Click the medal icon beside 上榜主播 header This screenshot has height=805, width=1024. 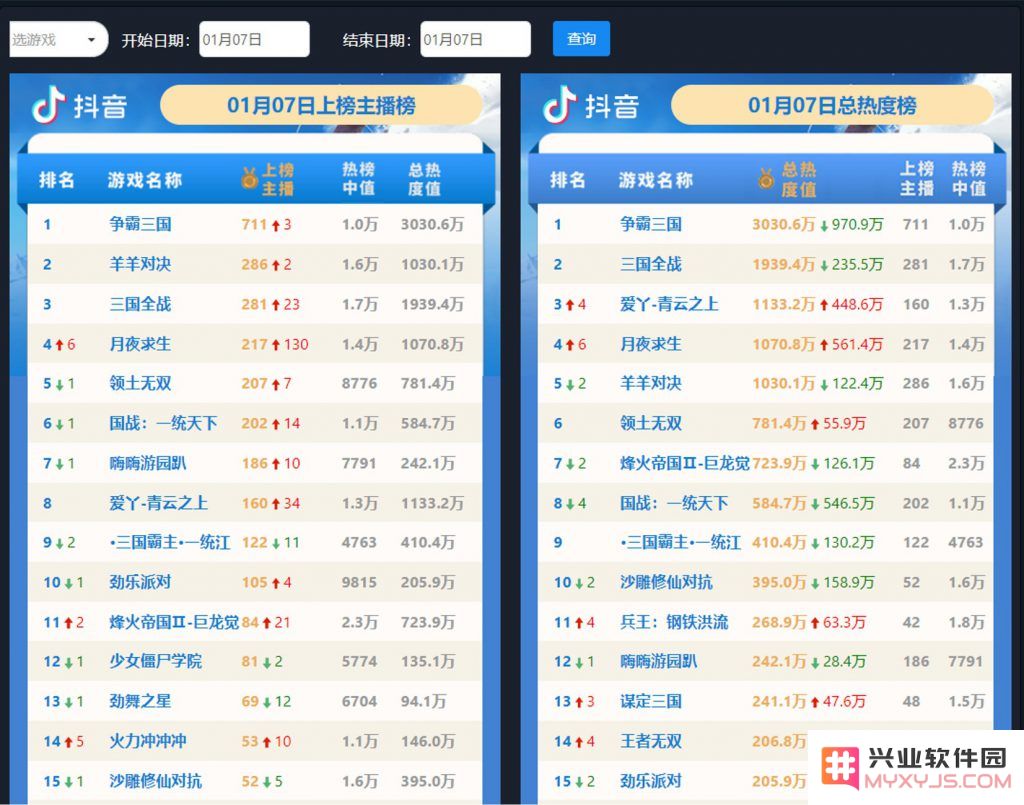click(x=249, y=178)
